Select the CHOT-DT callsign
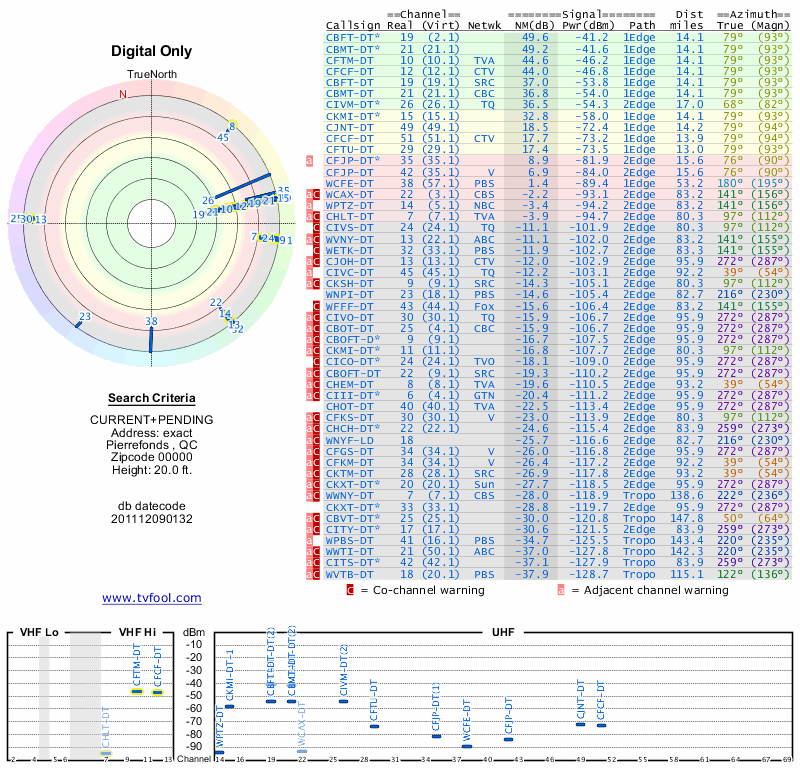Image resolution: width=800 pixels, height=768 pixels. tap(349, 406)
